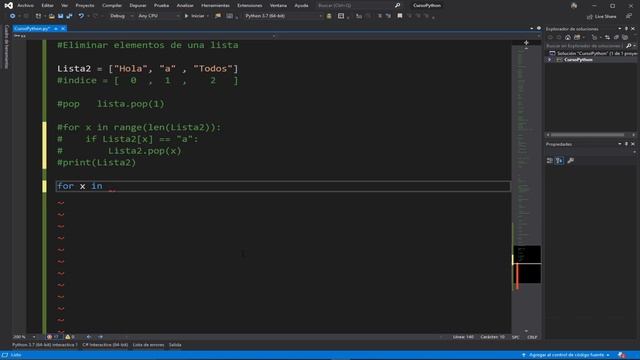Image resolution: width=640 pixels, height=360 pixels.
Task: Click the Live Share button
Action: [602, 16]
